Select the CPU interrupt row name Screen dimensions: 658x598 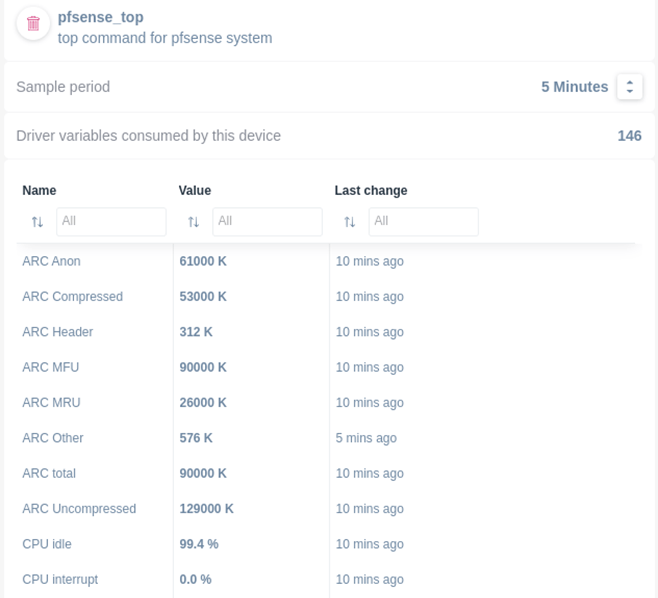pyautogui.click(x=60, y=580)
